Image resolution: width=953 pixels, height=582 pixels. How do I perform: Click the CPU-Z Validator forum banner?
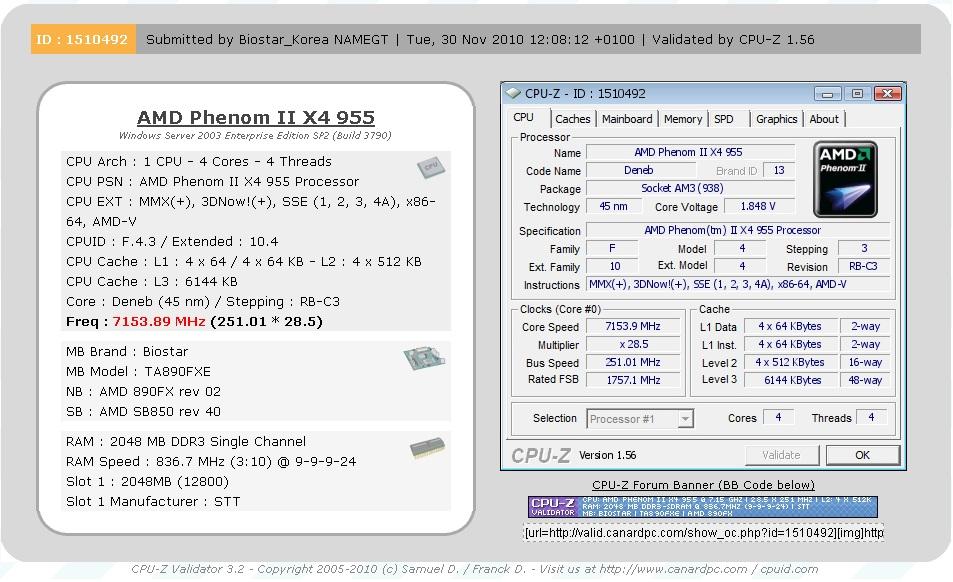pyautogui.click(x=703, y=507)
